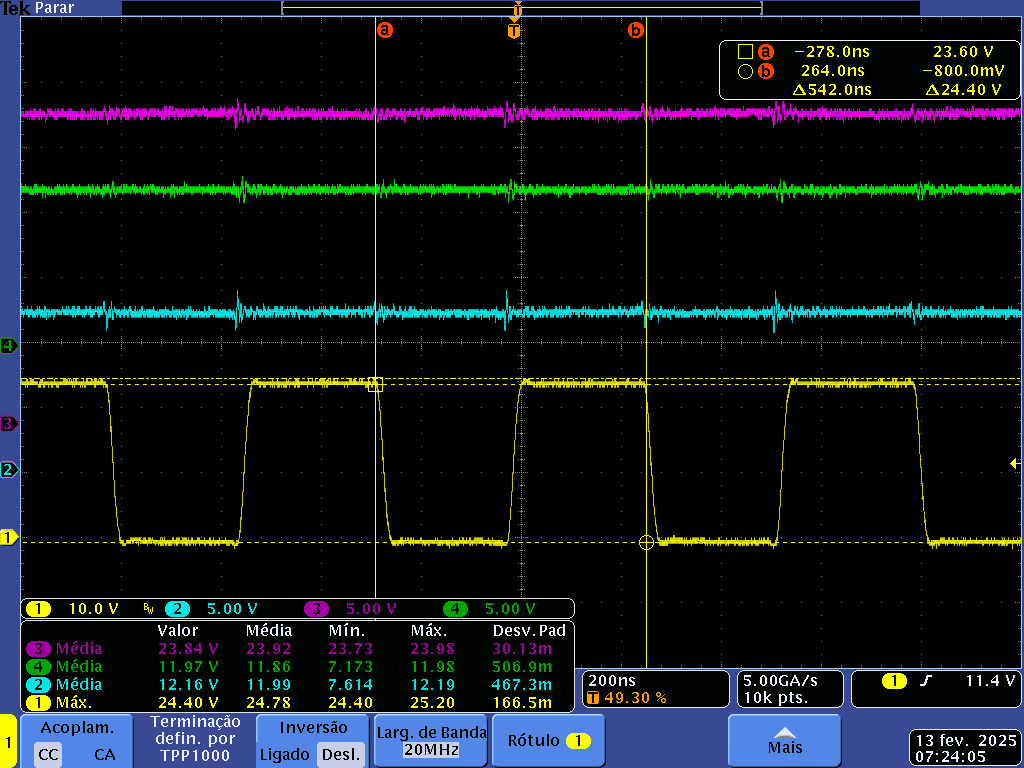This screenshot has height=768, width=1024.
Task: Click channel 2 Média measurement badge
Action: click(38, 685)
